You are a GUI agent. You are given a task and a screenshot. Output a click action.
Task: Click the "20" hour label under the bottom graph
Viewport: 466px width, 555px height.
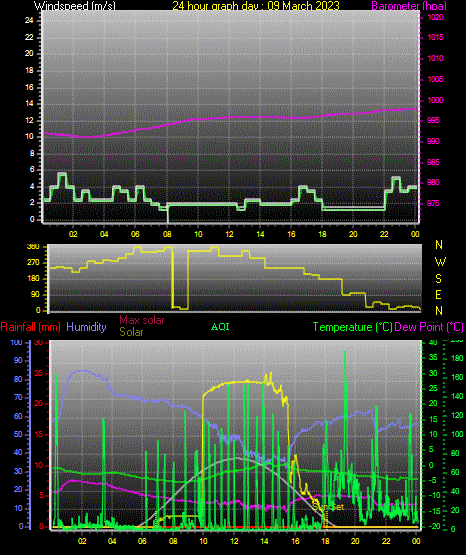[x=355, y=541]
